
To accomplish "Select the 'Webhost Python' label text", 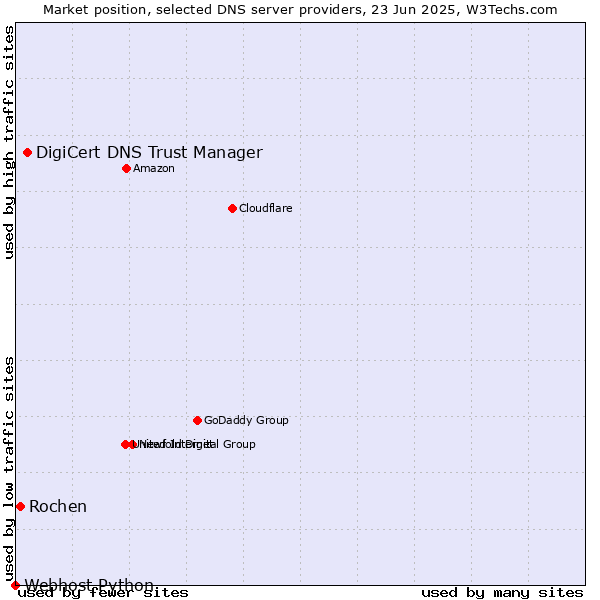I will tap(89, 585).
